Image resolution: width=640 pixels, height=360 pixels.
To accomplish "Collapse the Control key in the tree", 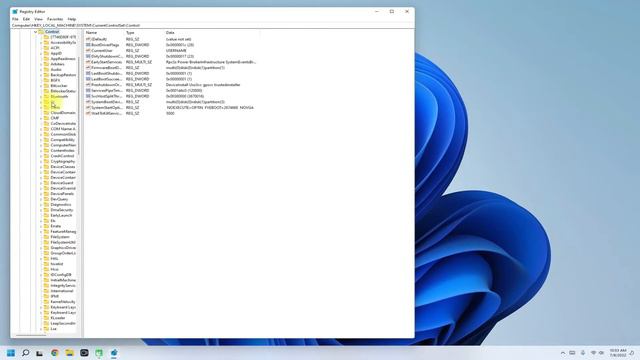I will (x=36, y=32).
